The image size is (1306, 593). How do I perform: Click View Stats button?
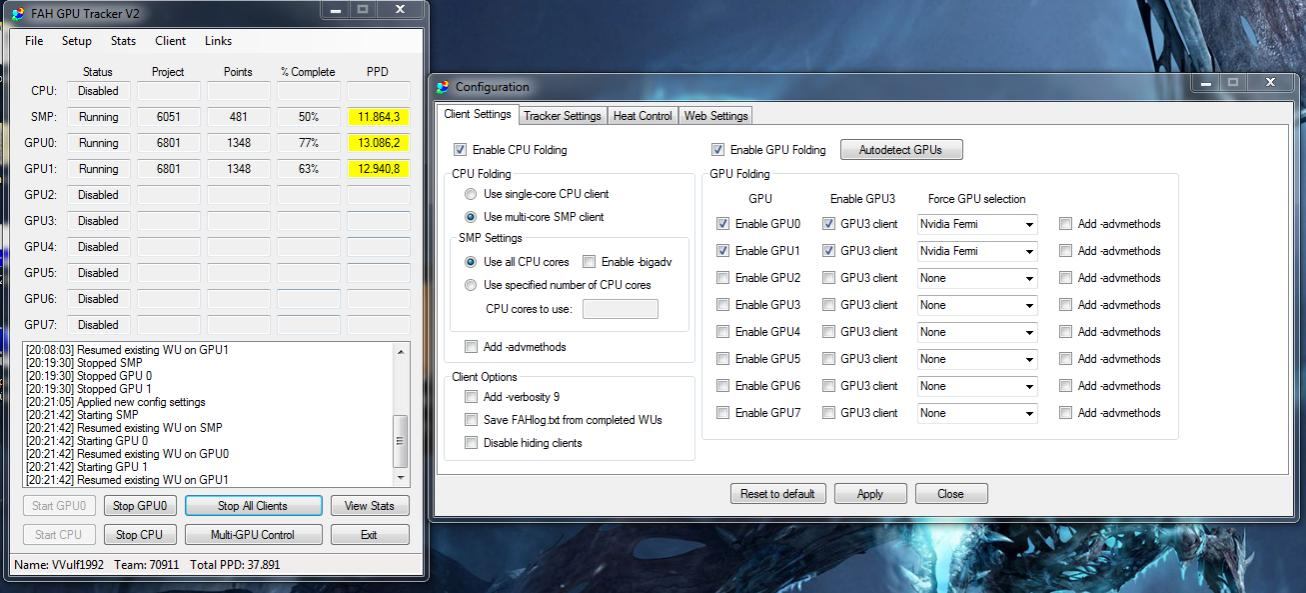tap(370, 506)
